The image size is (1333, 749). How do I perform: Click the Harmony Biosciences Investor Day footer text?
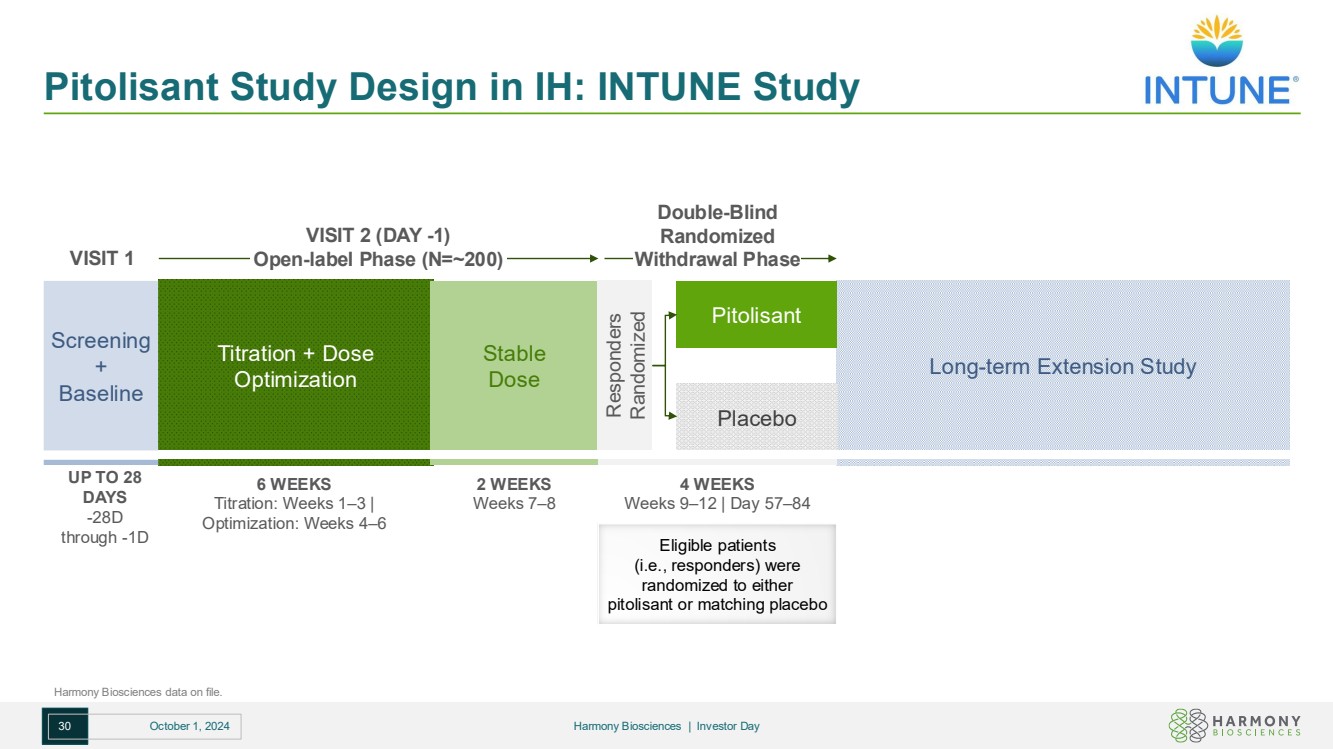point(666,726)
